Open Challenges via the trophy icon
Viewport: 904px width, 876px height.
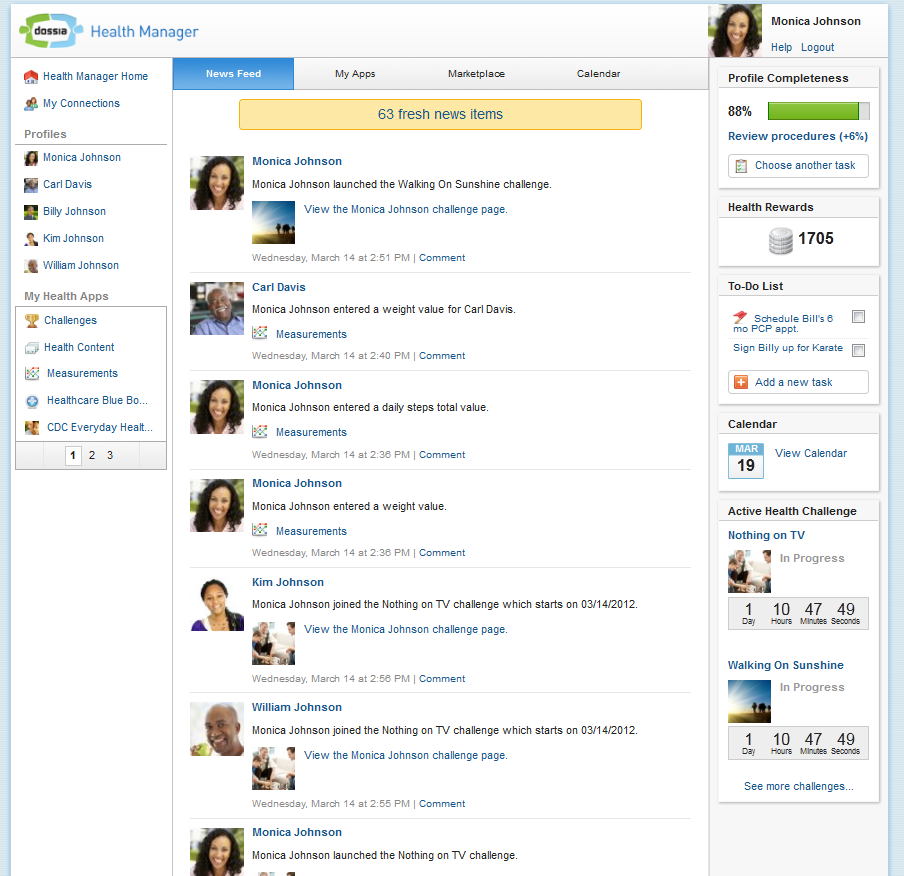coord(32,321)
